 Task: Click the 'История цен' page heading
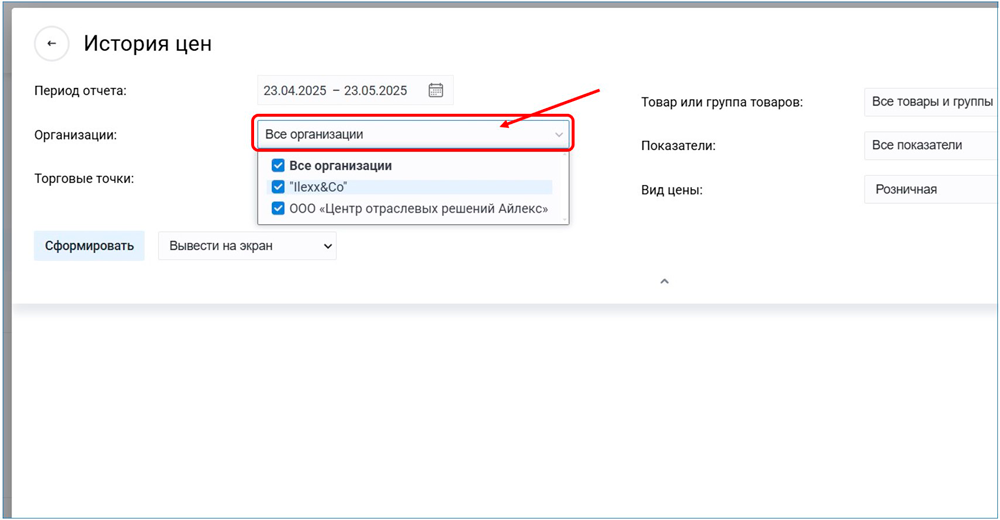147,44
